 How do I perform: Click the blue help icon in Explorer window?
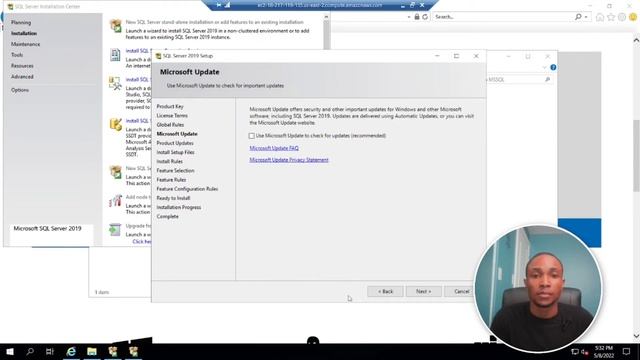coord(553,67)
